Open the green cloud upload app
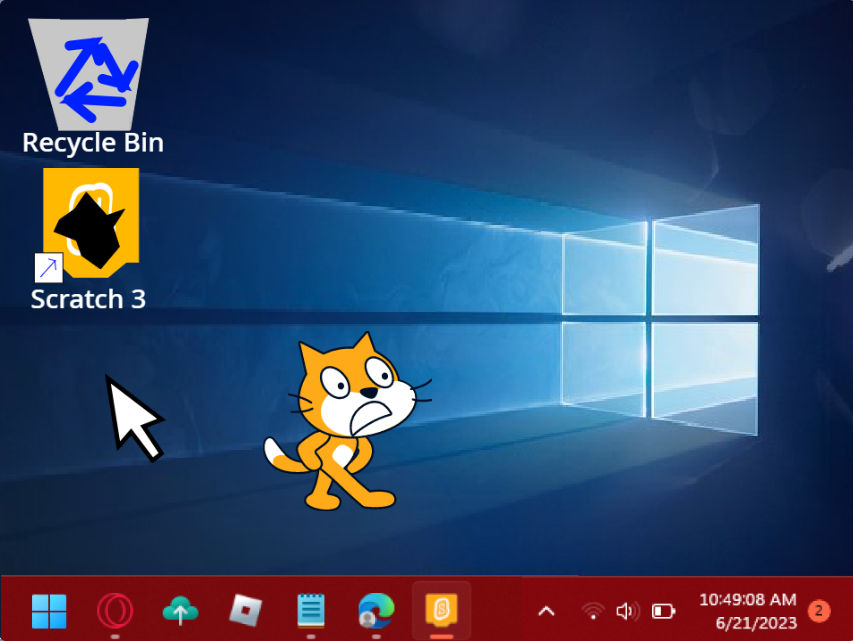Image resolution: width=853 pixels, height=641 pixels. pyautogui.click(x=181, y=611)
